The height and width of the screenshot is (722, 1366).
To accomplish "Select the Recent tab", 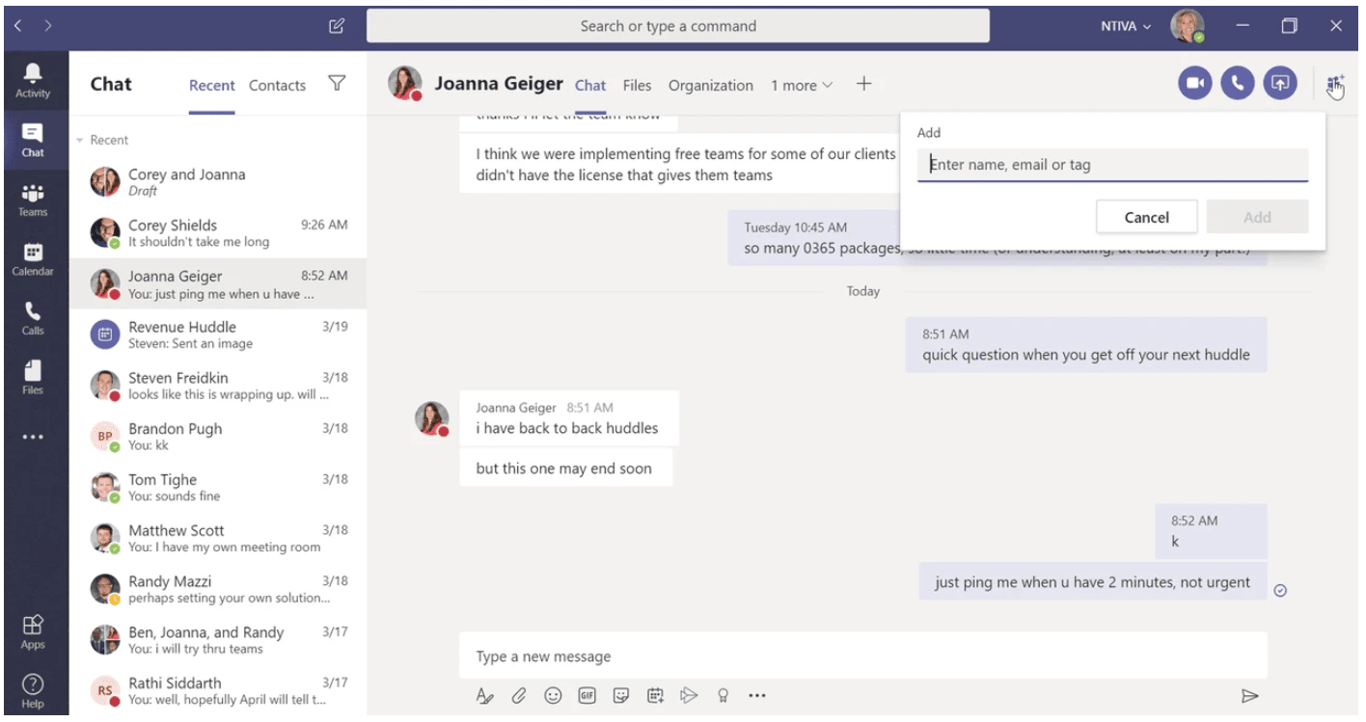I will pyautogui.click(x=212, y=85).
